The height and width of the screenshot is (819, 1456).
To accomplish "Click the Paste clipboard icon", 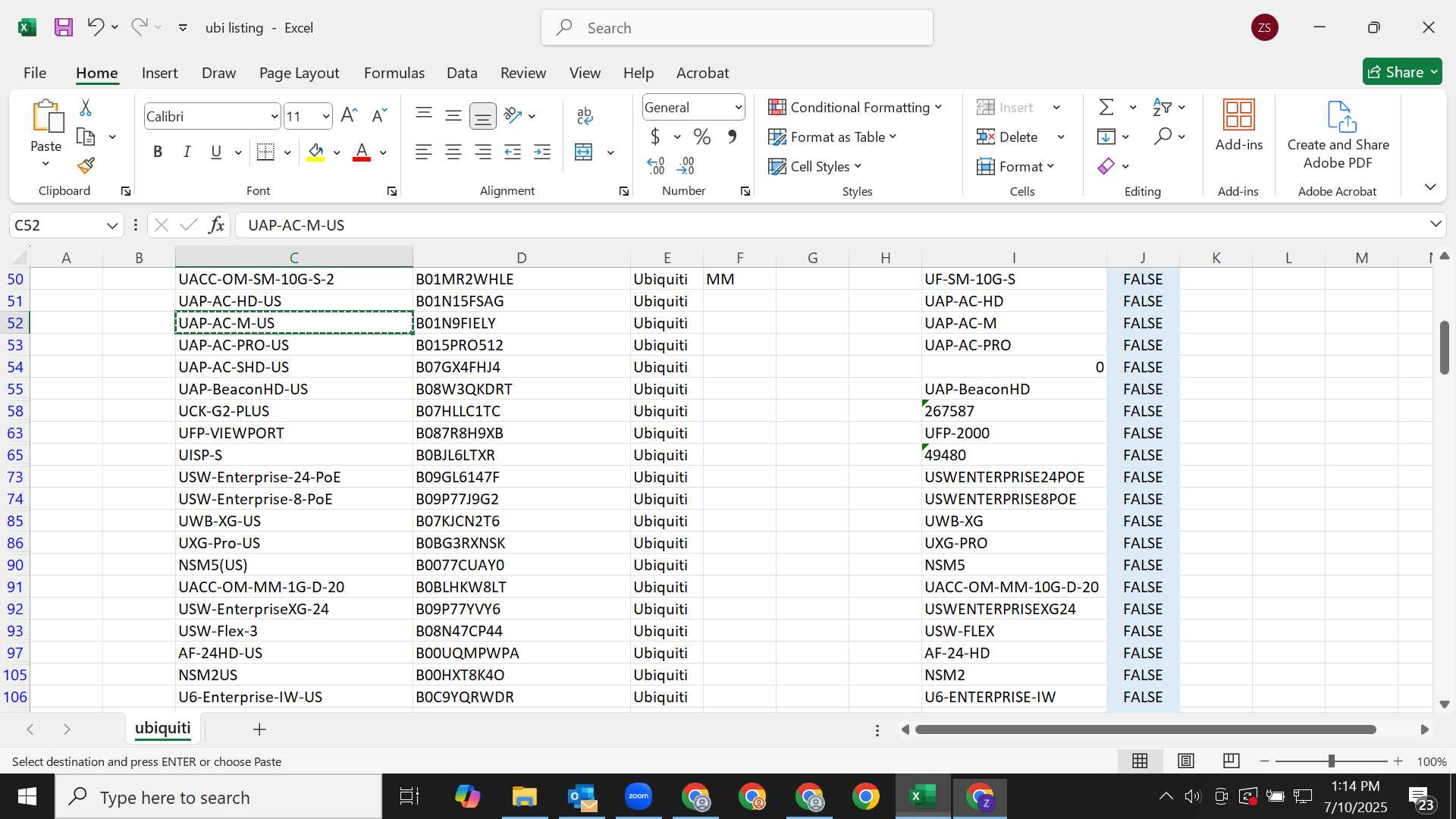I will pos(47,116).
